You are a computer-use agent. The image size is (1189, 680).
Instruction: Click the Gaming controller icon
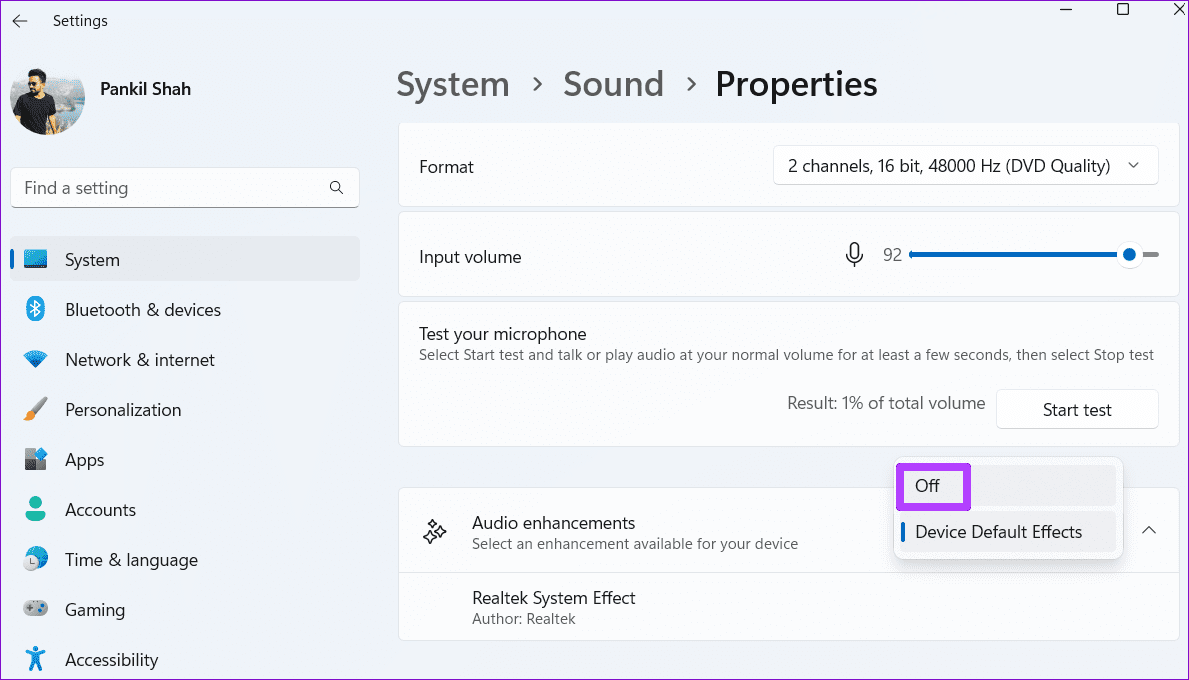[37, 609]
